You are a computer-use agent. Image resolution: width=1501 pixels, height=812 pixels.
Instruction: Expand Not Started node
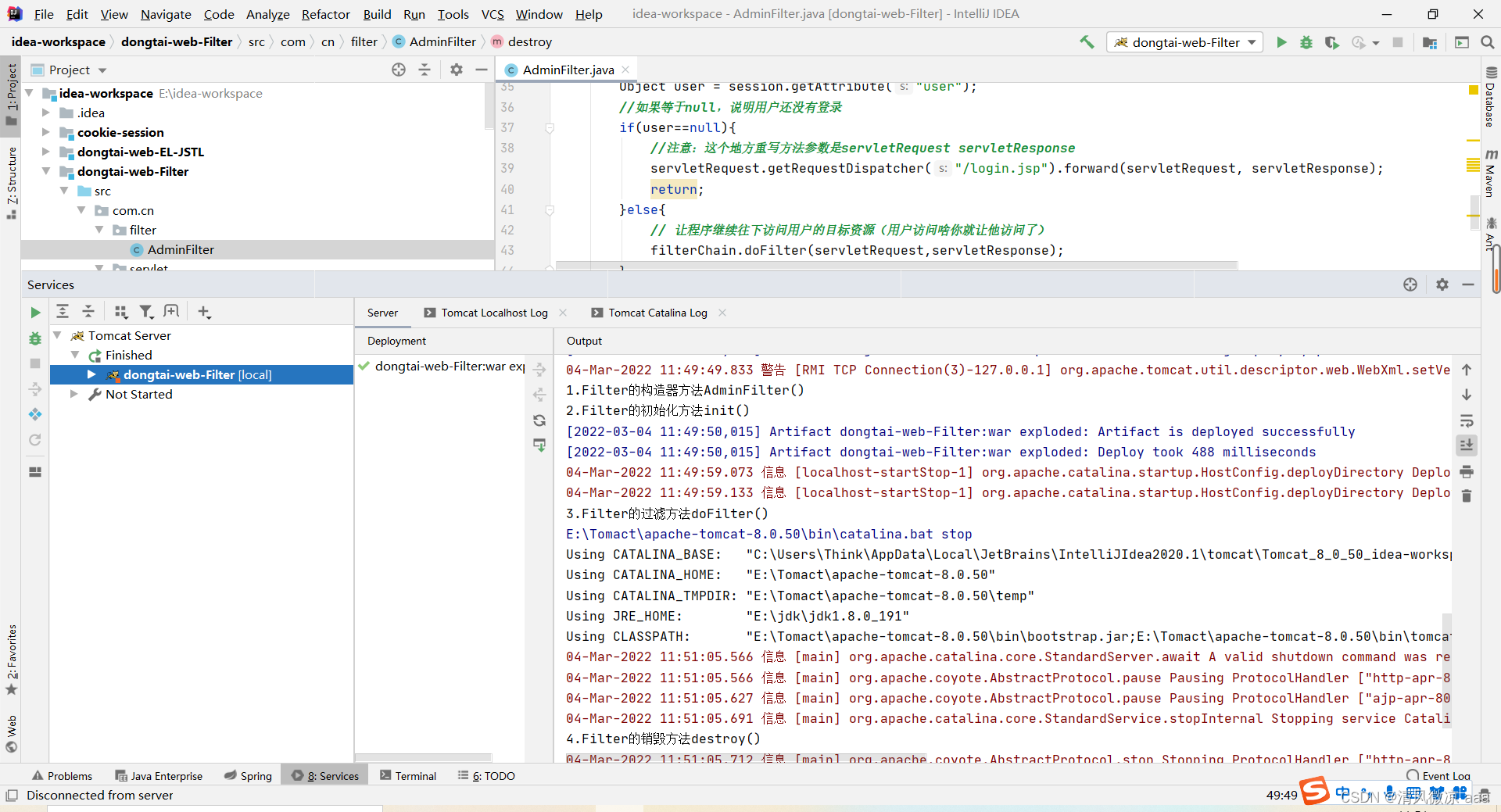pos(74,394)
